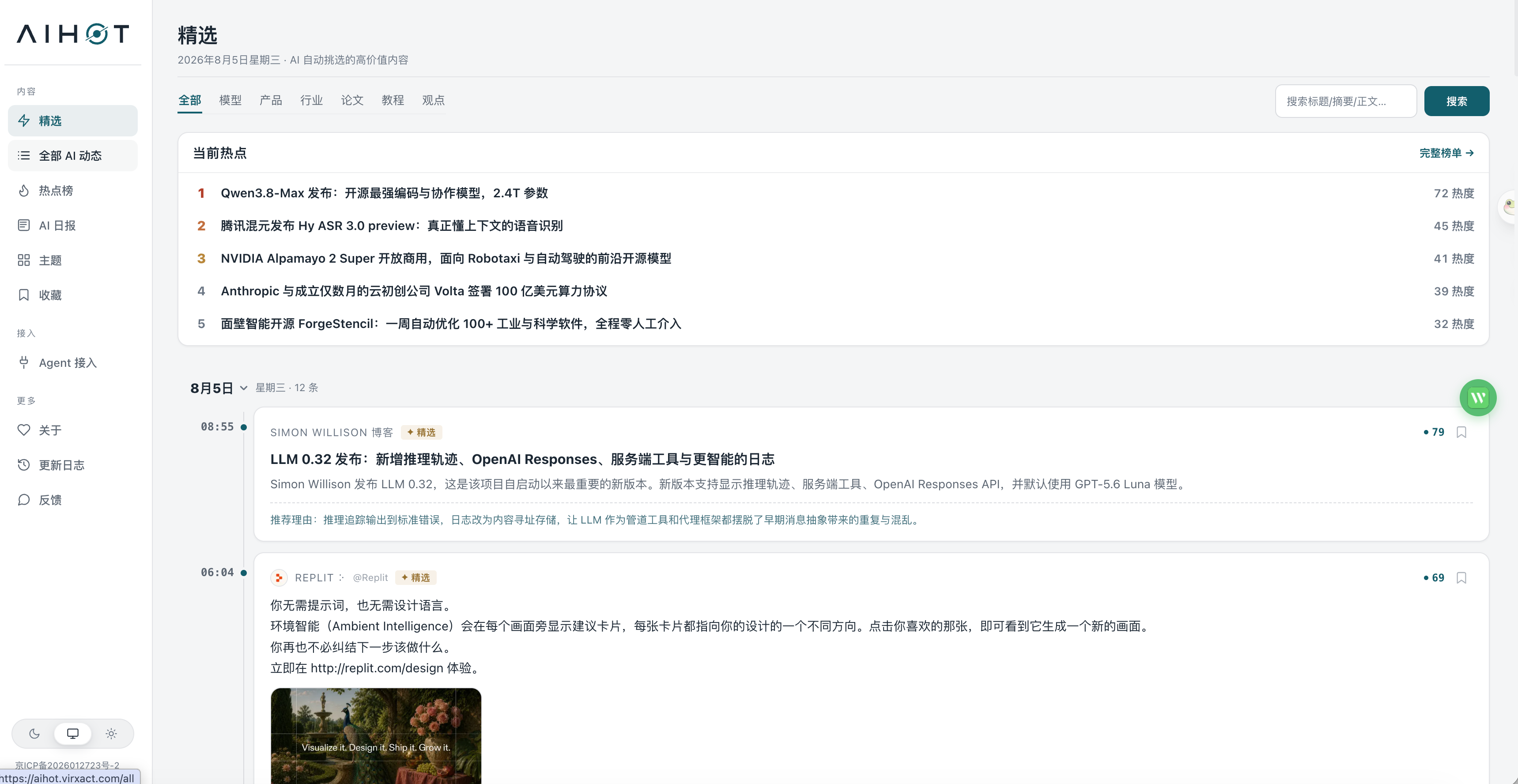
Task: Click SIMON WILLISON 博客 source label
Action: 331,432
